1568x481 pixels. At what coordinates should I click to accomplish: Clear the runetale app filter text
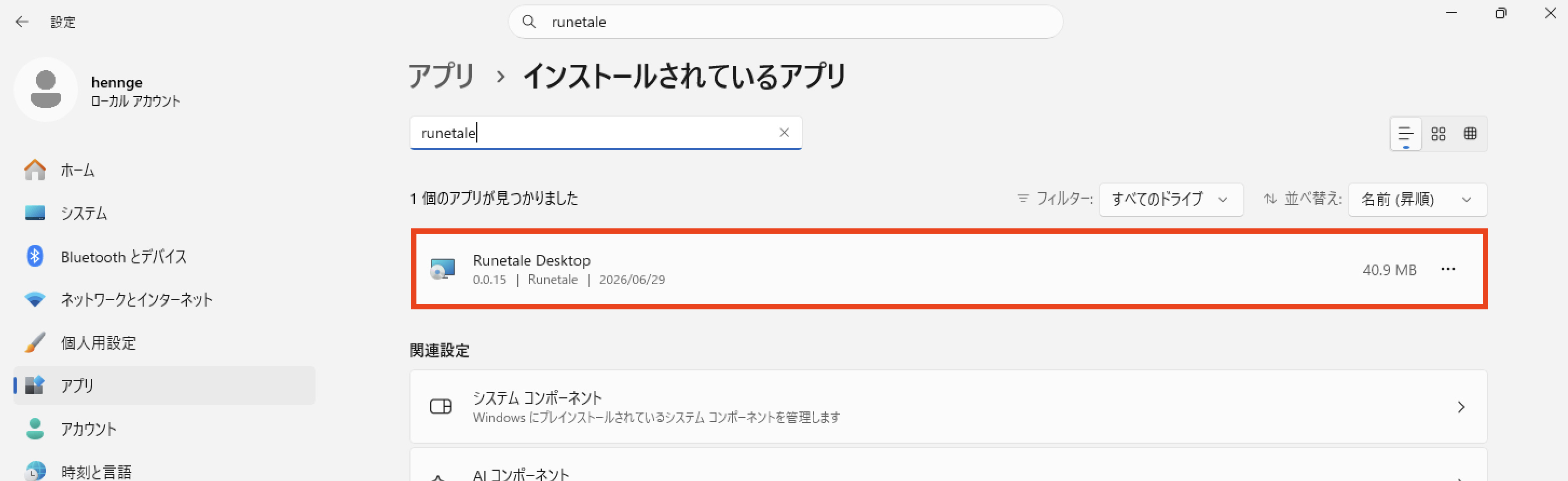[x=784, y=133]
